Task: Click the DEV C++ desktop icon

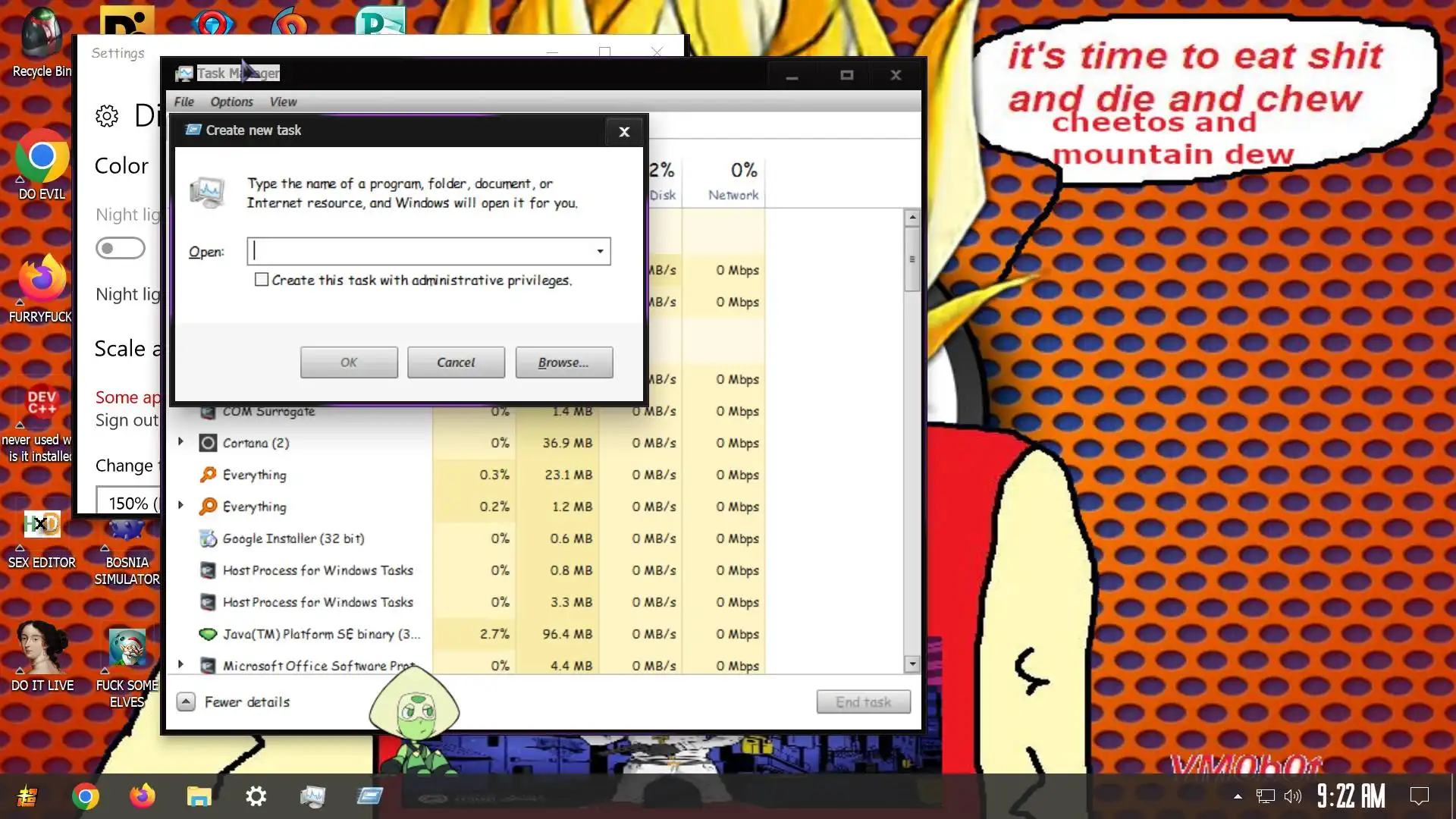Action: pyautogui.click(x=42, y=402)
